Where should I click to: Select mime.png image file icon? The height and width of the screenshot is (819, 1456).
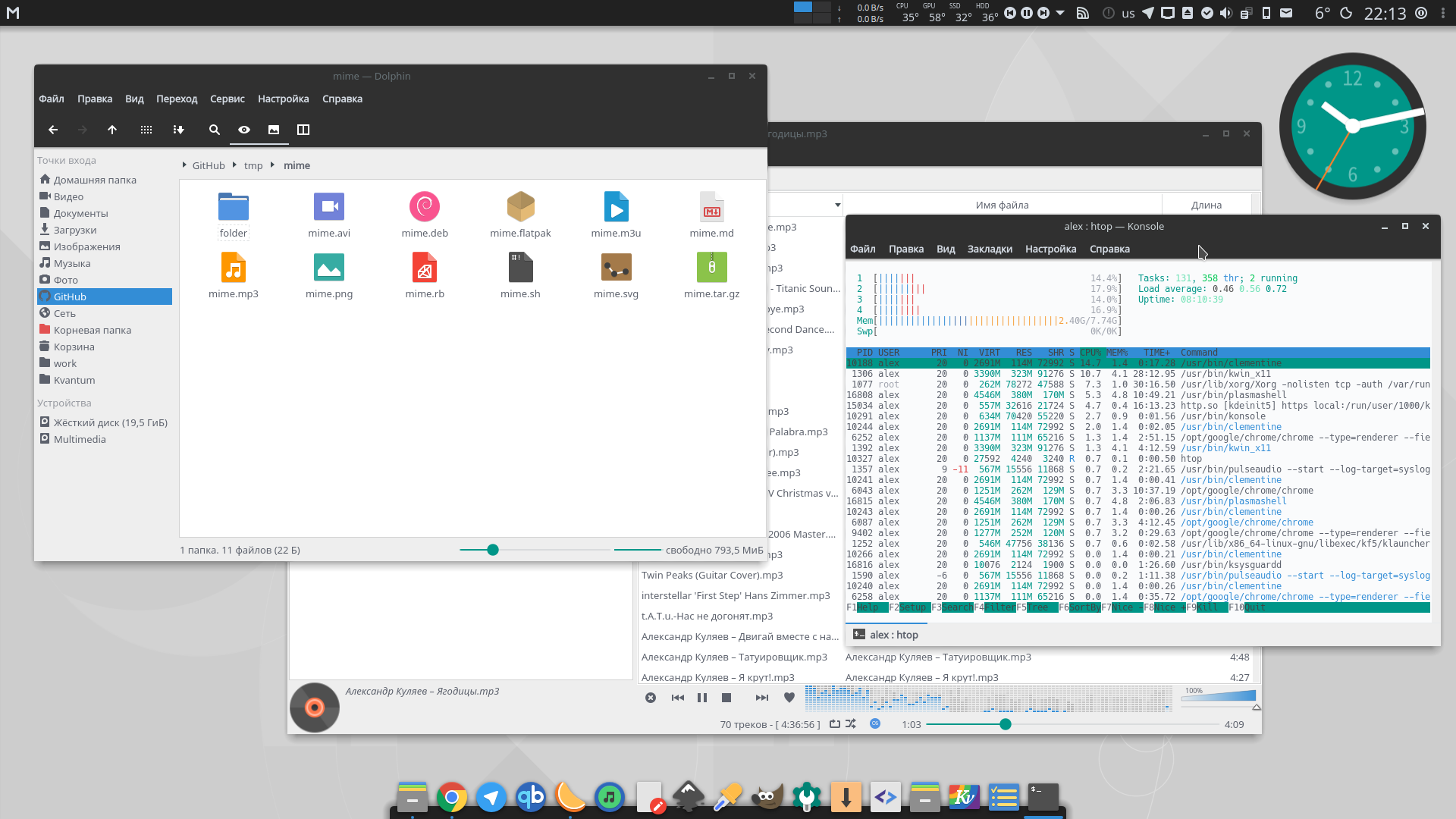coord(329,267)
